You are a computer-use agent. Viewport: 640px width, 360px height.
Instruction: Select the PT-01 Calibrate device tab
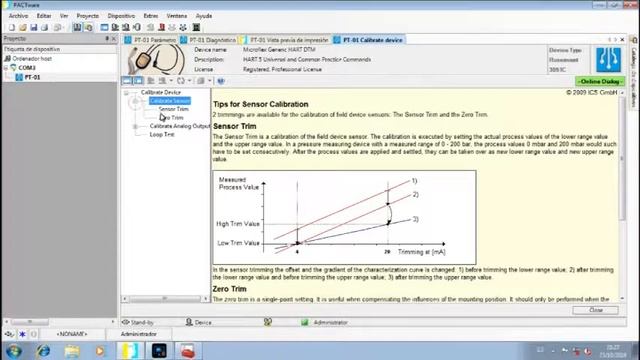click(x=369, y=40)
